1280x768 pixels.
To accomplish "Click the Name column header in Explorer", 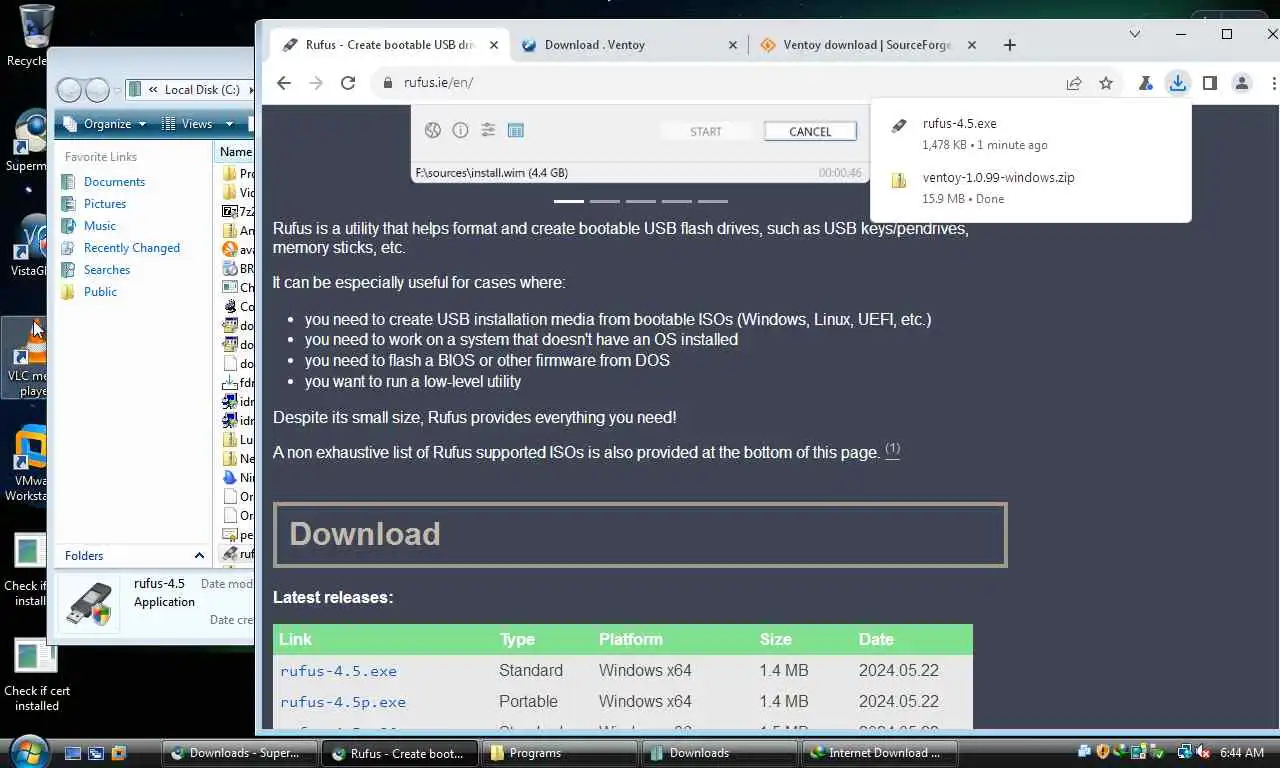I will 236,152.
